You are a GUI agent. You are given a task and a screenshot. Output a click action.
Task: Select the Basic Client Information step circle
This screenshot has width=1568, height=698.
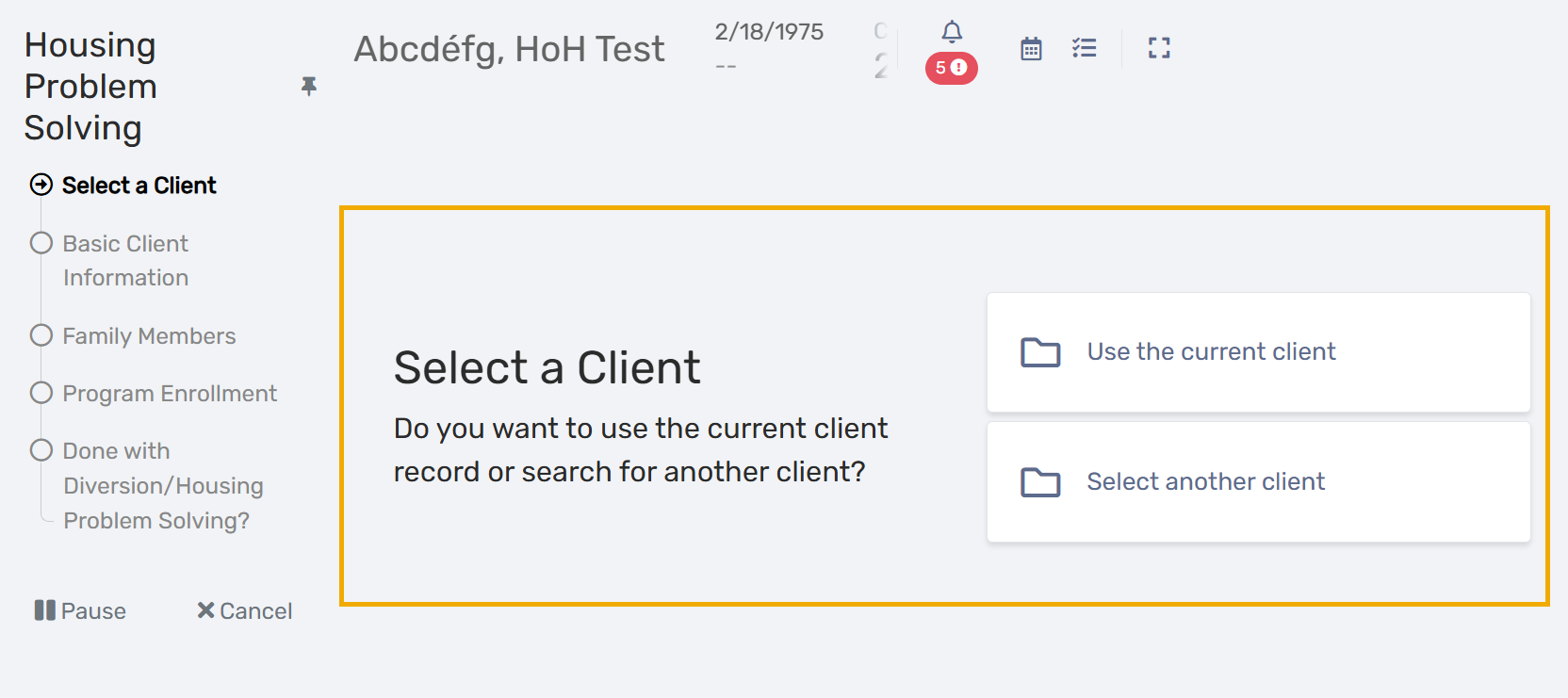[41, 243]
